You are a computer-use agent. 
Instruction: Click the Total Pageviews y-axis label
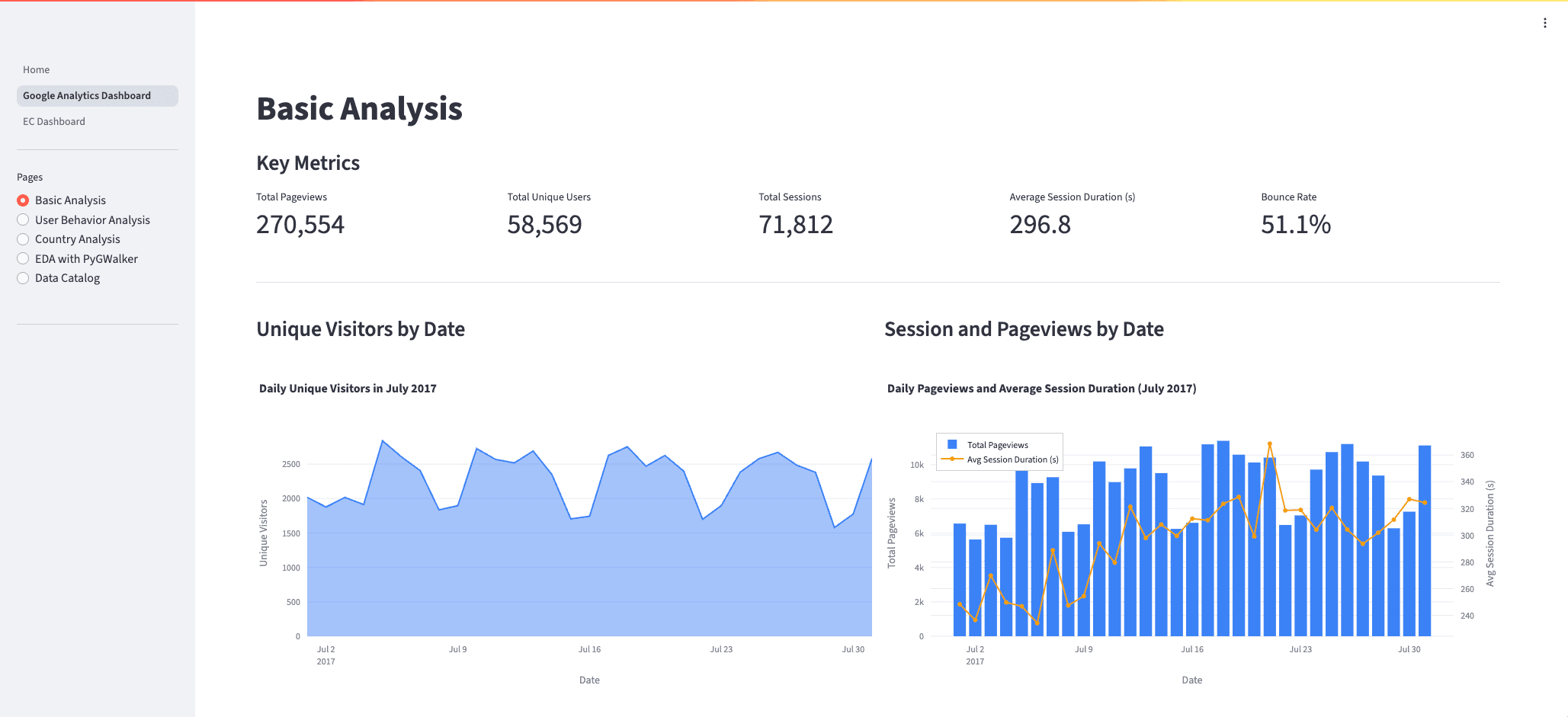(x=891, y=533)
